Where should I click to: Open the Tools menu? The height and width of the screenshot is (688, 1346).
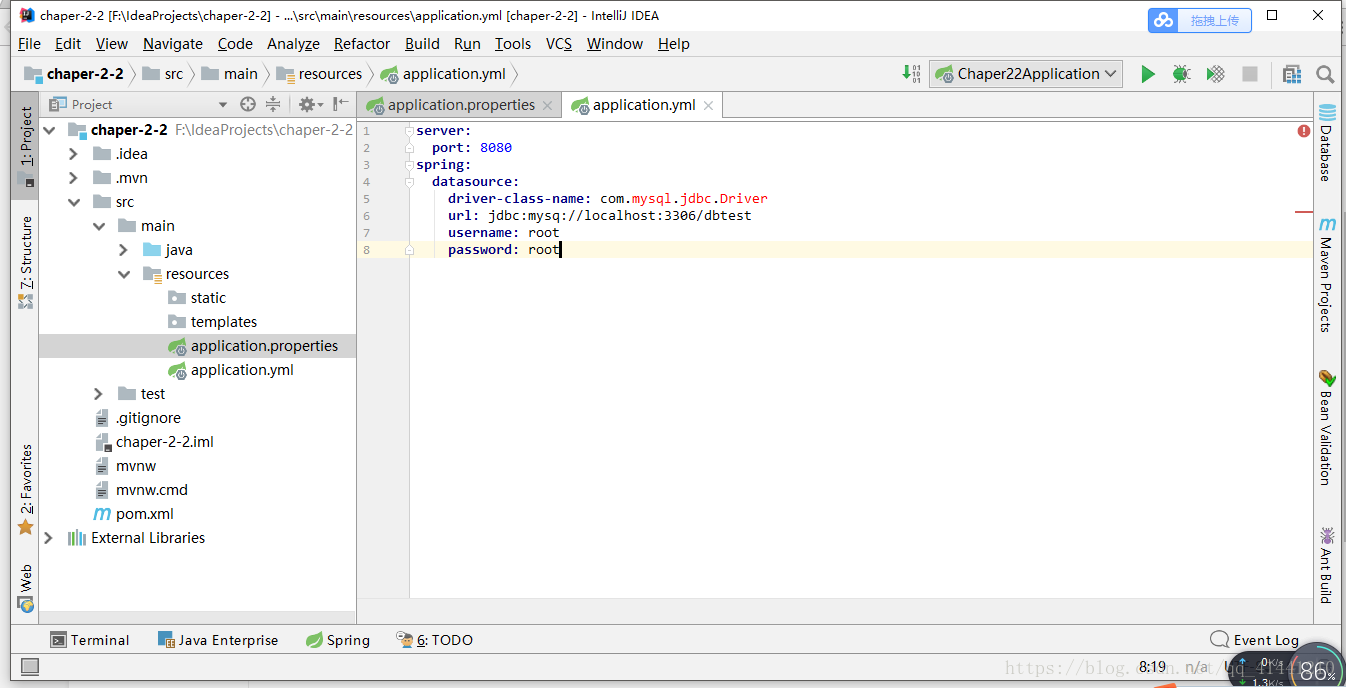(x=513, y=44)
